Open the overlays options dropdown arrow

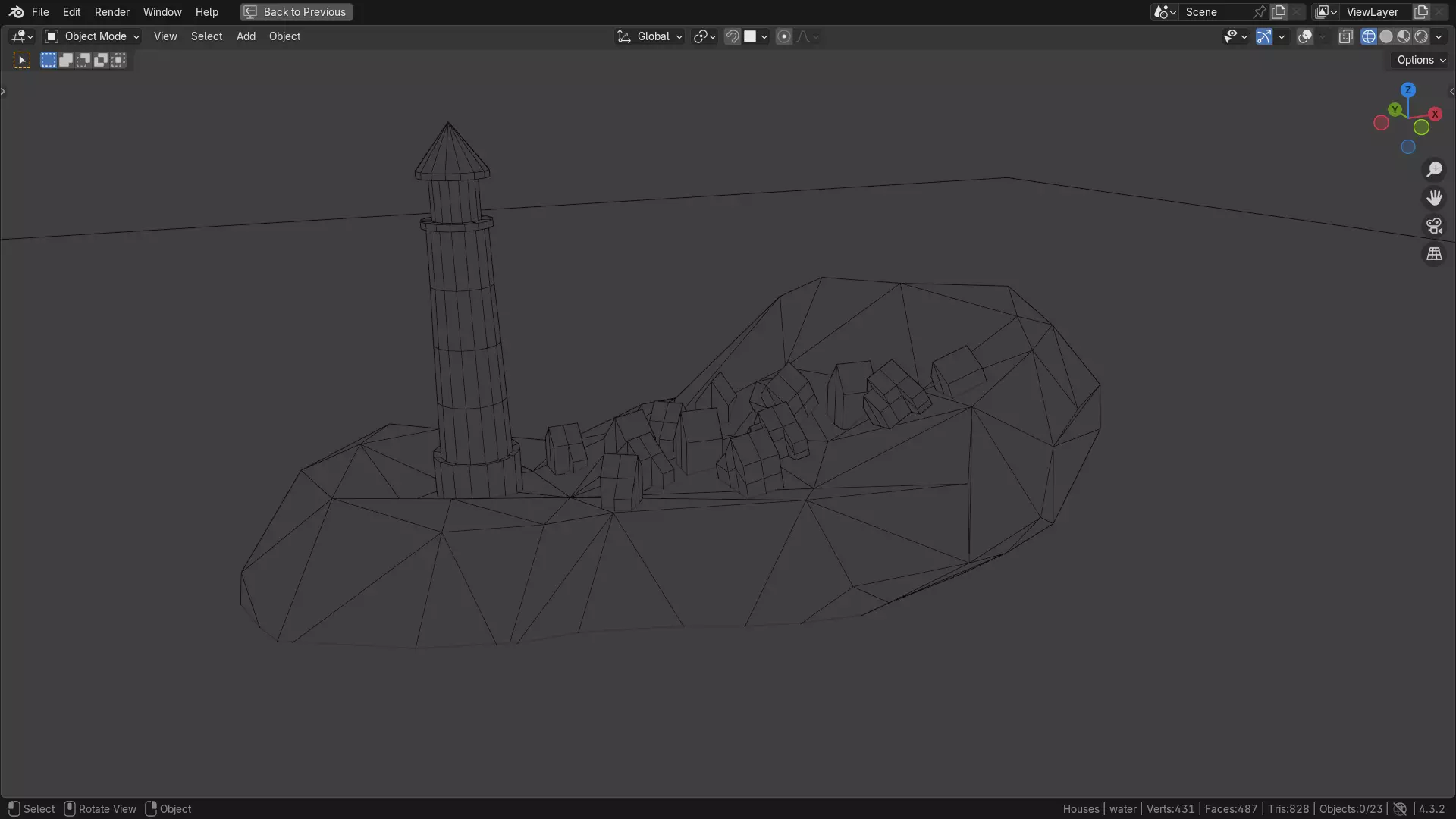[1323, 36]
